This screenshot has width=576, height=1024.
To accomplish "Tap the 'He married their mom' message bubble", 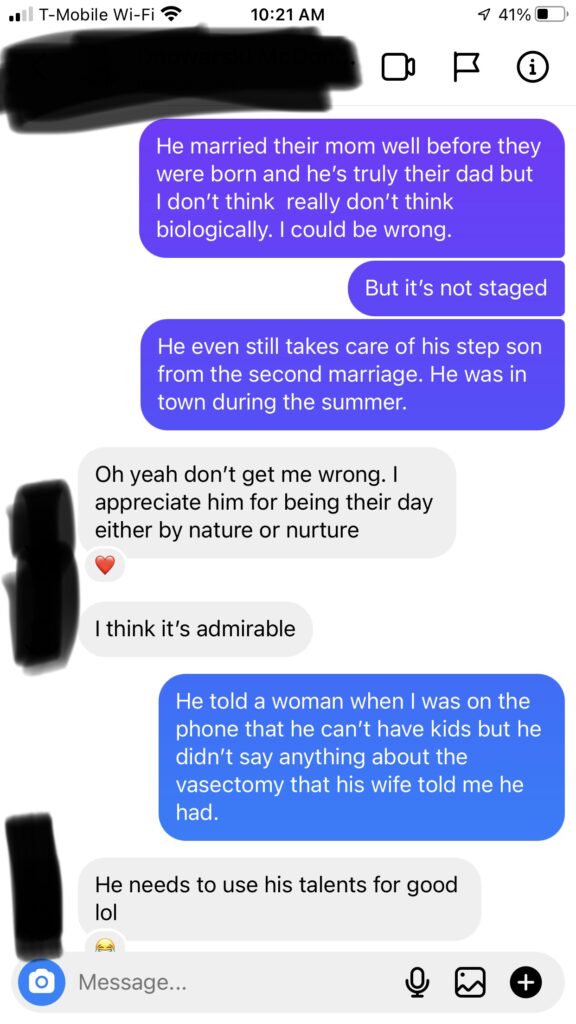I will [352, 188].
